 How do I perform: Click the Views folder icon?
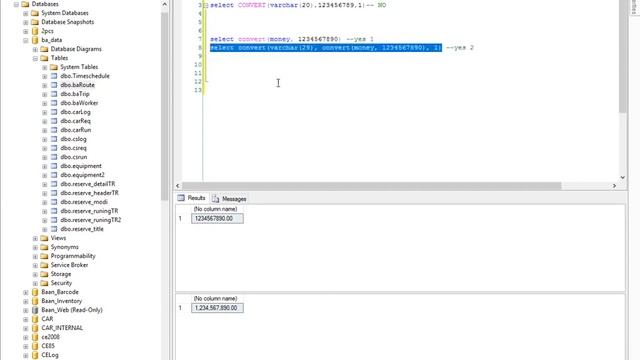pyautogui.click(x=44, y=238)
